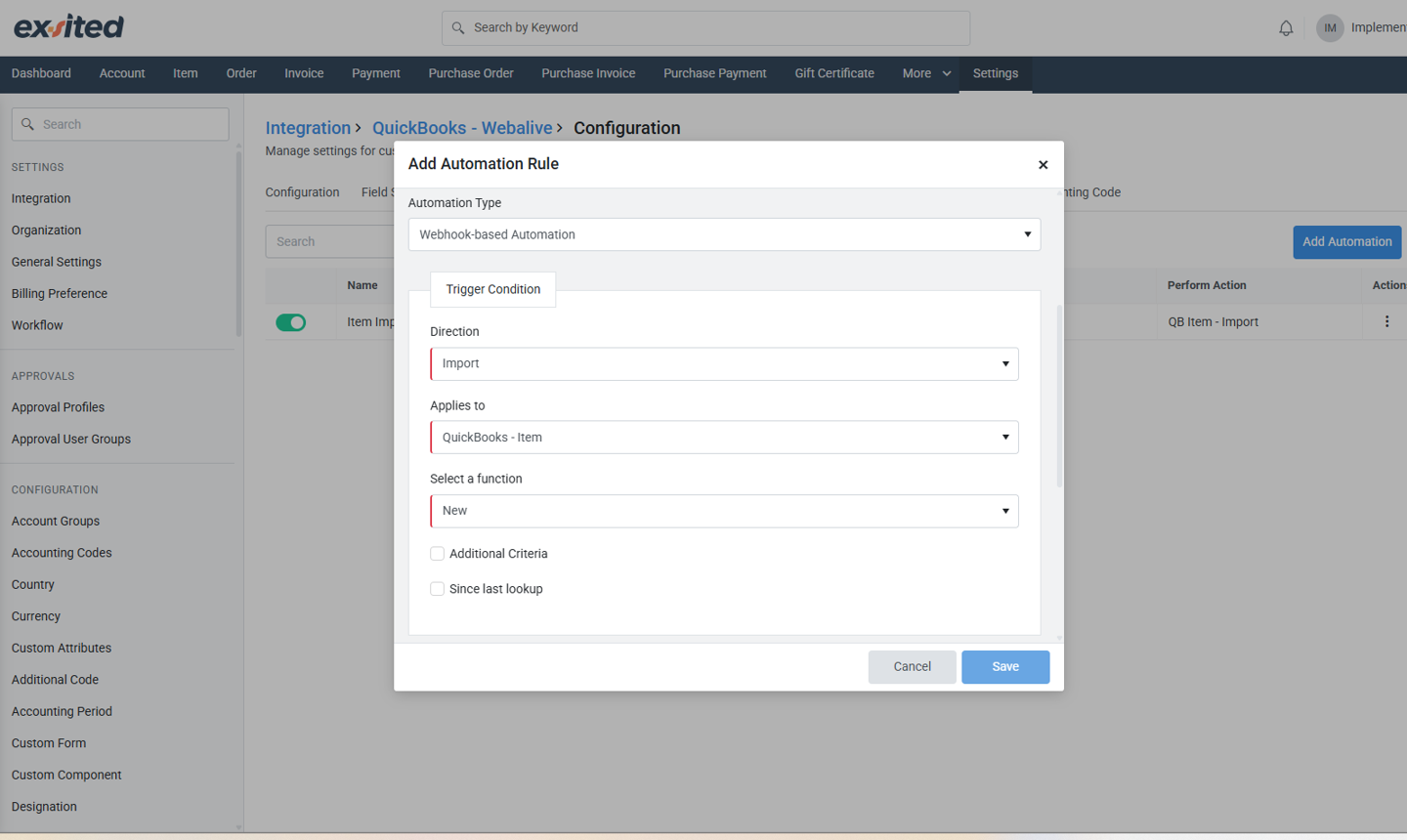Image resolution: width=1407 pixels, height=840 pixels.
Task: Open Country in sidebar
Action: [33, 585]
